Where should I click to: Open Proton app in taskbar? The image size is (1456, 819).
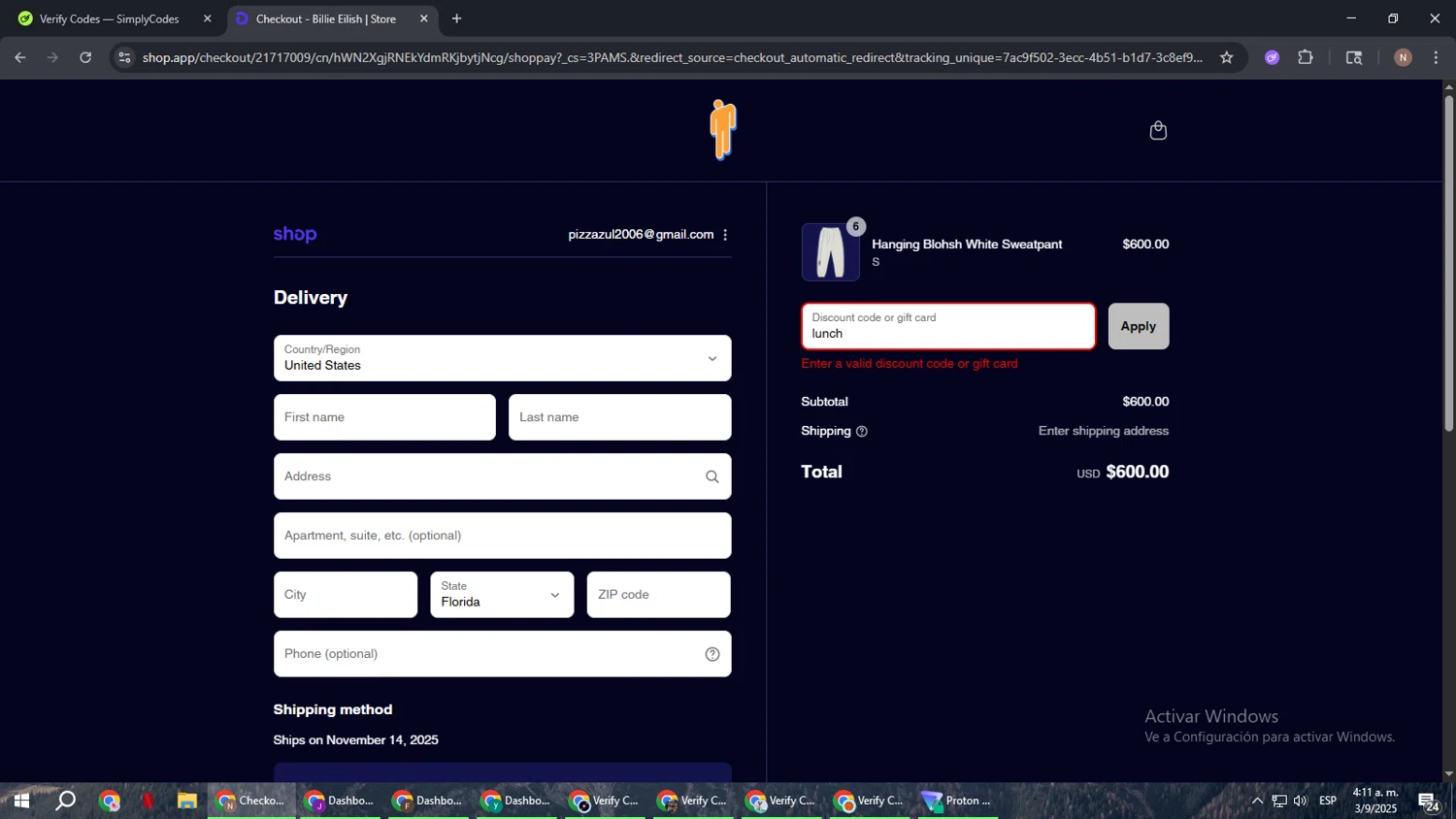[x=958, y=801]
